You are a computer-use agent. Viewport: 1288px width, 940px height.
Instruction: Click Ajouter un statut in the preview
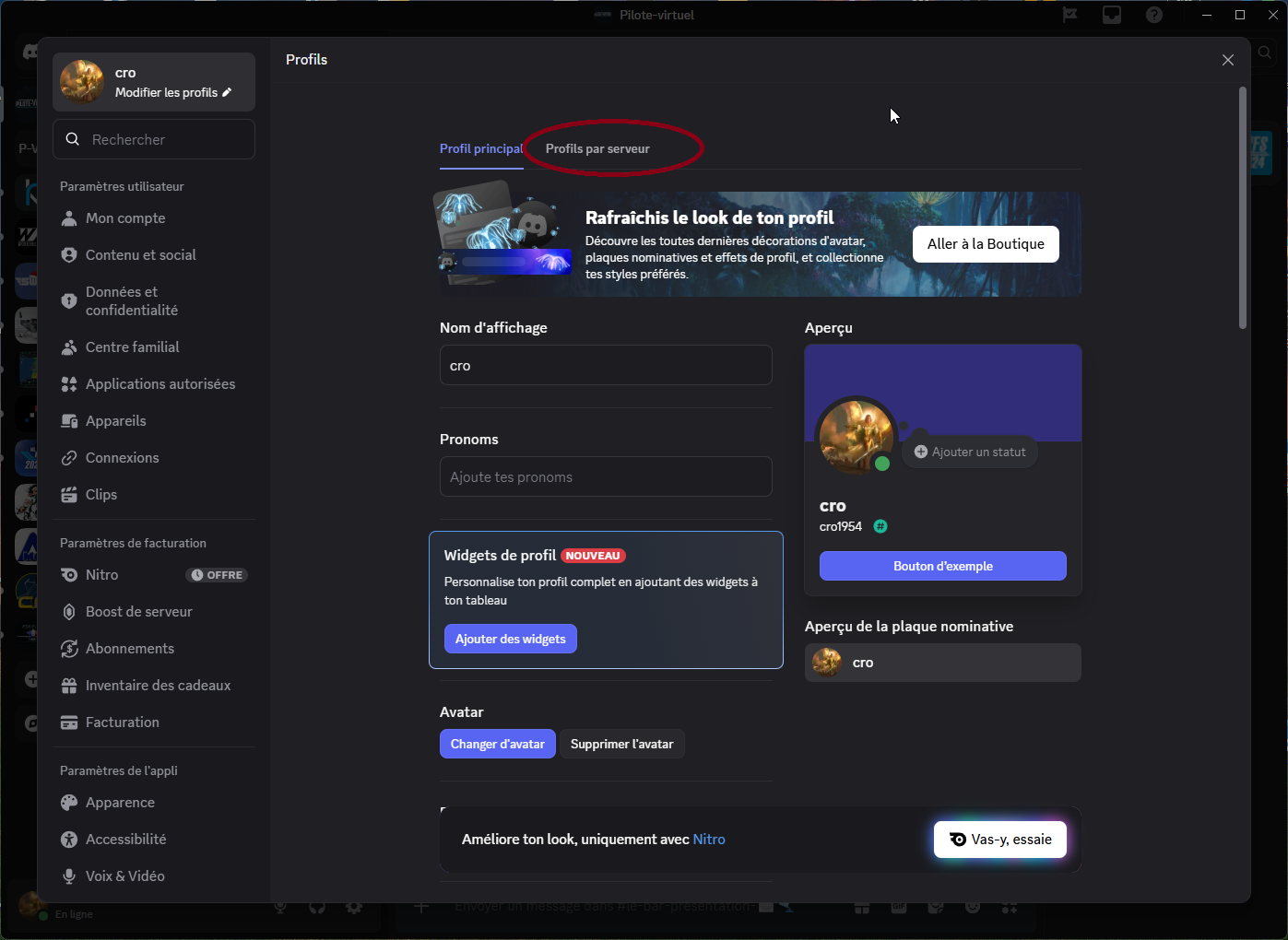point(970,452)
